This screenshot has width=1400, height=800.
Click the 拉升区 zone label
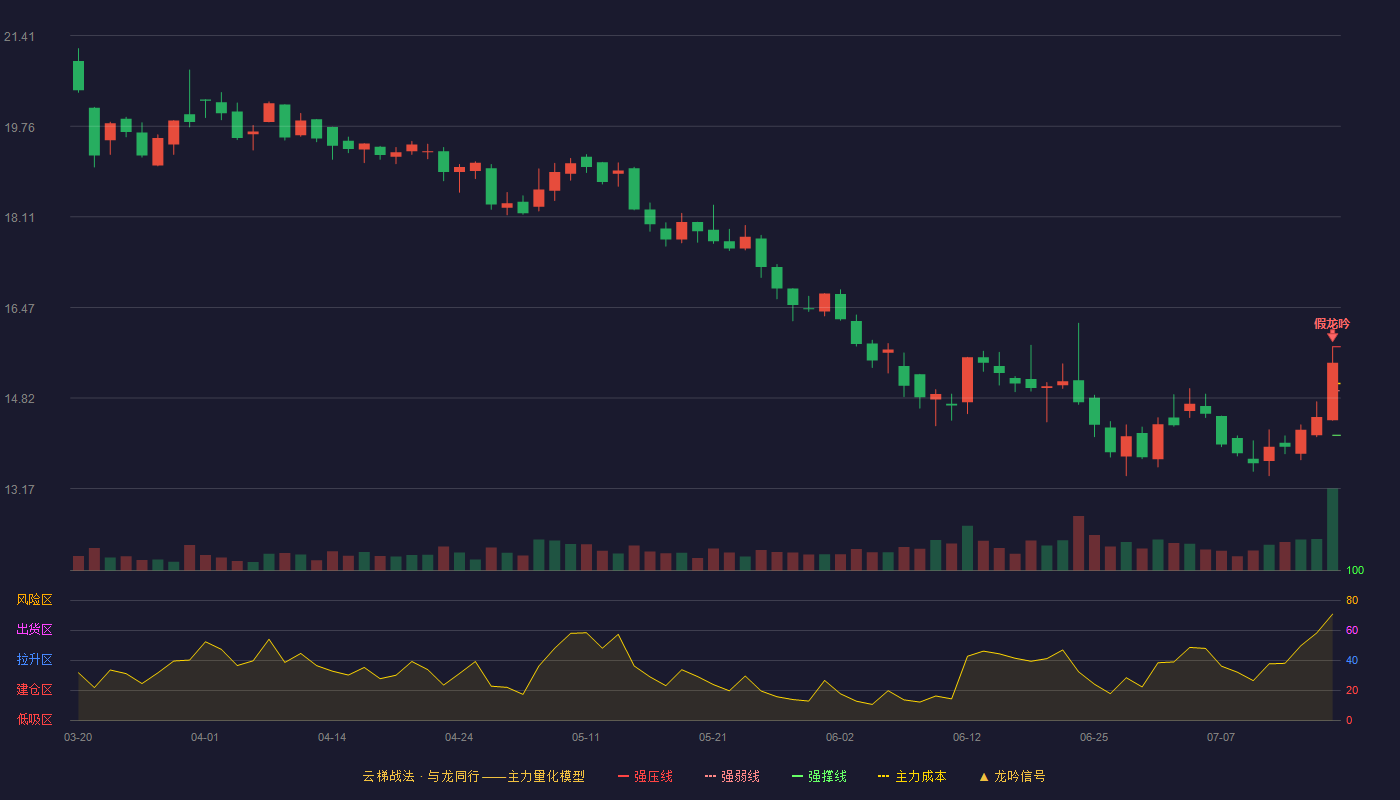(34, 660)
